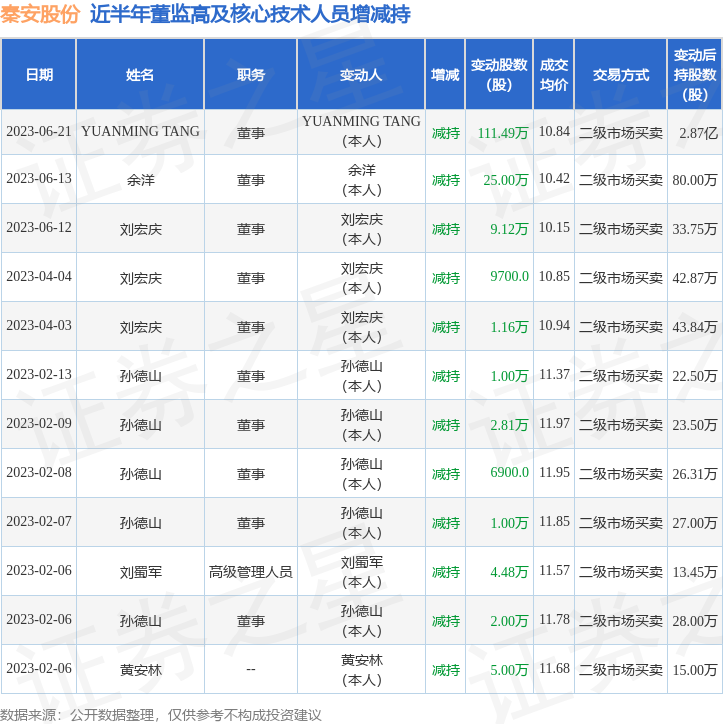Click the 近半年董监高及核心技术人员增减持 heading
Viewport: 723px width, 724px height.
[x=250, y=14]
